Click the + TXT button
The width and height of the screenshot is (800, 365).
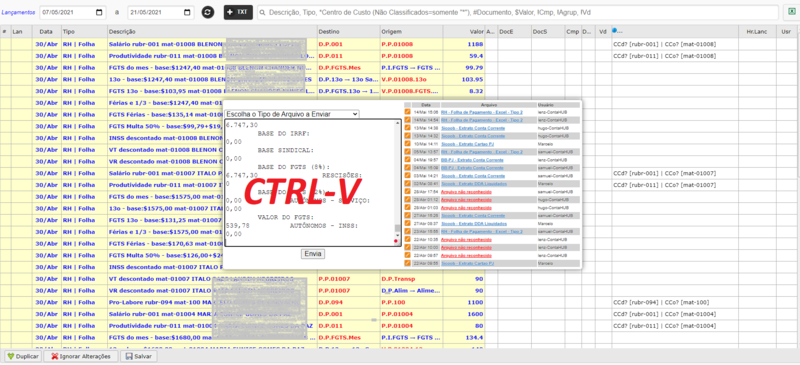[x=238, y=12]
